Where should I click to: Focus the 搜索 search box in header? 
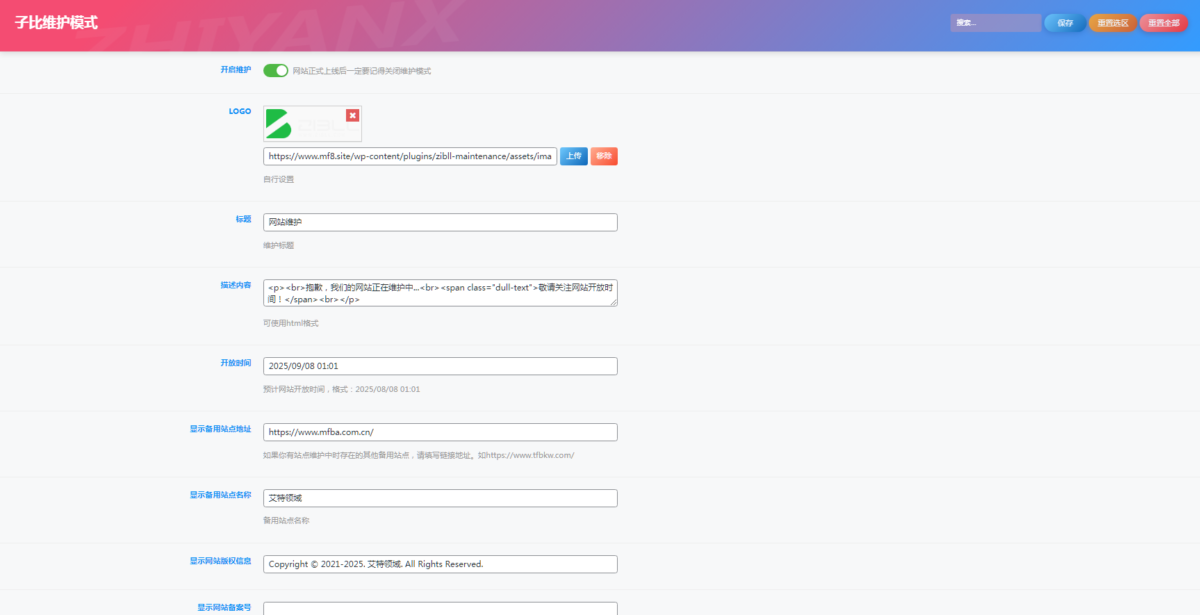click(994, 23)
